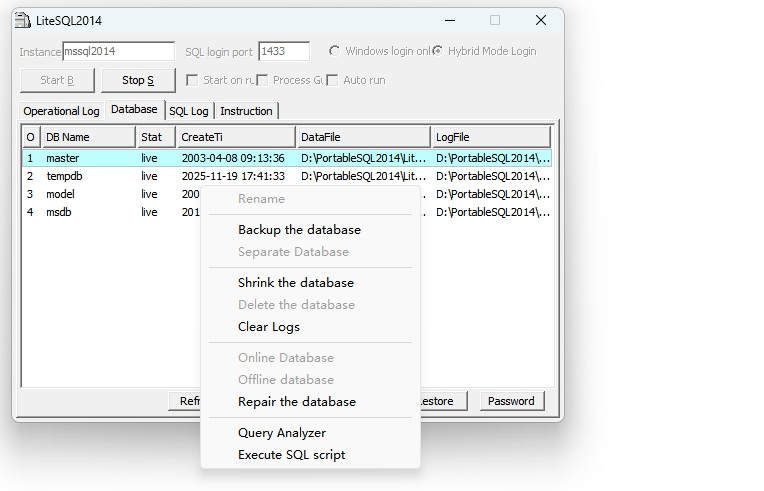Image resolution: width=764 pixels, height=491 pixels.
Task: Sort by the DB Name column header
Action: 88,137
